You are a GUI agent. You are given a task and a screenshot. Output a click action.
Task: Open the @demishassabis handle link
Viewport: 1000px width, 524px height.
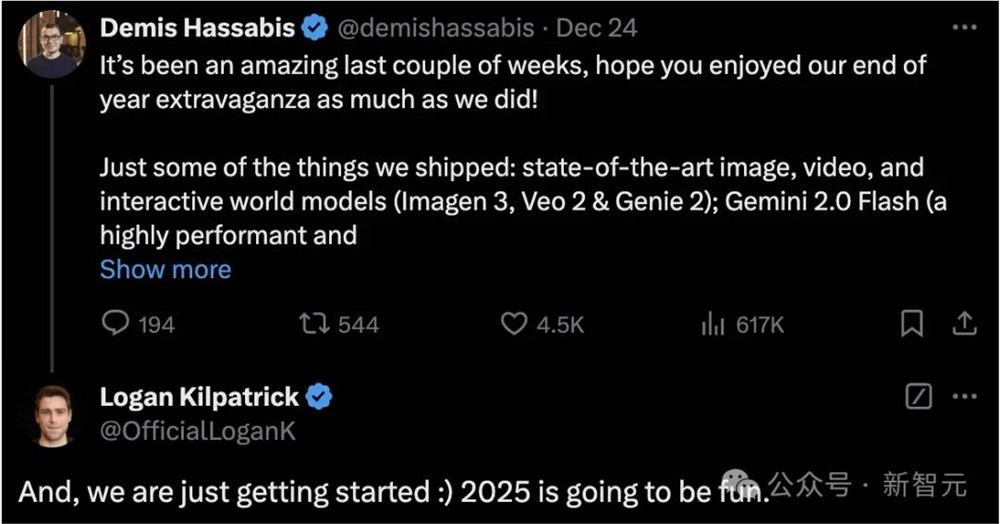(439, 28)
